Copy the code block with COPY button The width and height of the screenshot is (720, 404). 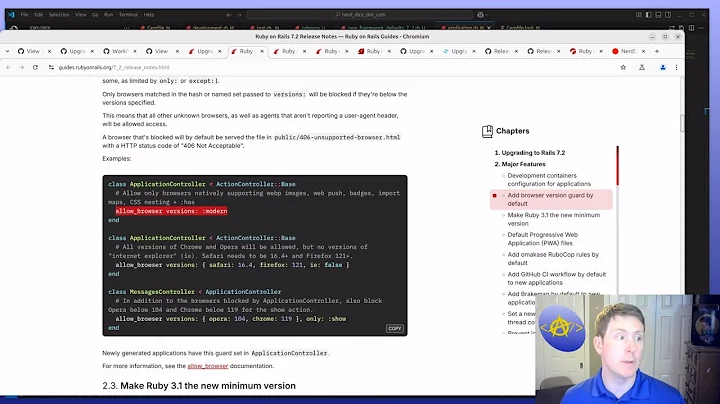point(394,329)
